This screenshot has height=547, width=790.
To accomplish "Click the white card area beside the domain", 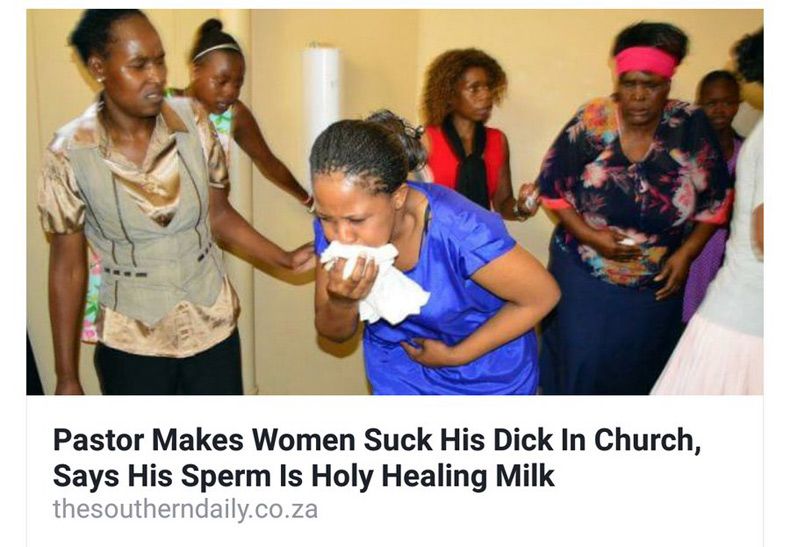I will (x=539, y=510).
